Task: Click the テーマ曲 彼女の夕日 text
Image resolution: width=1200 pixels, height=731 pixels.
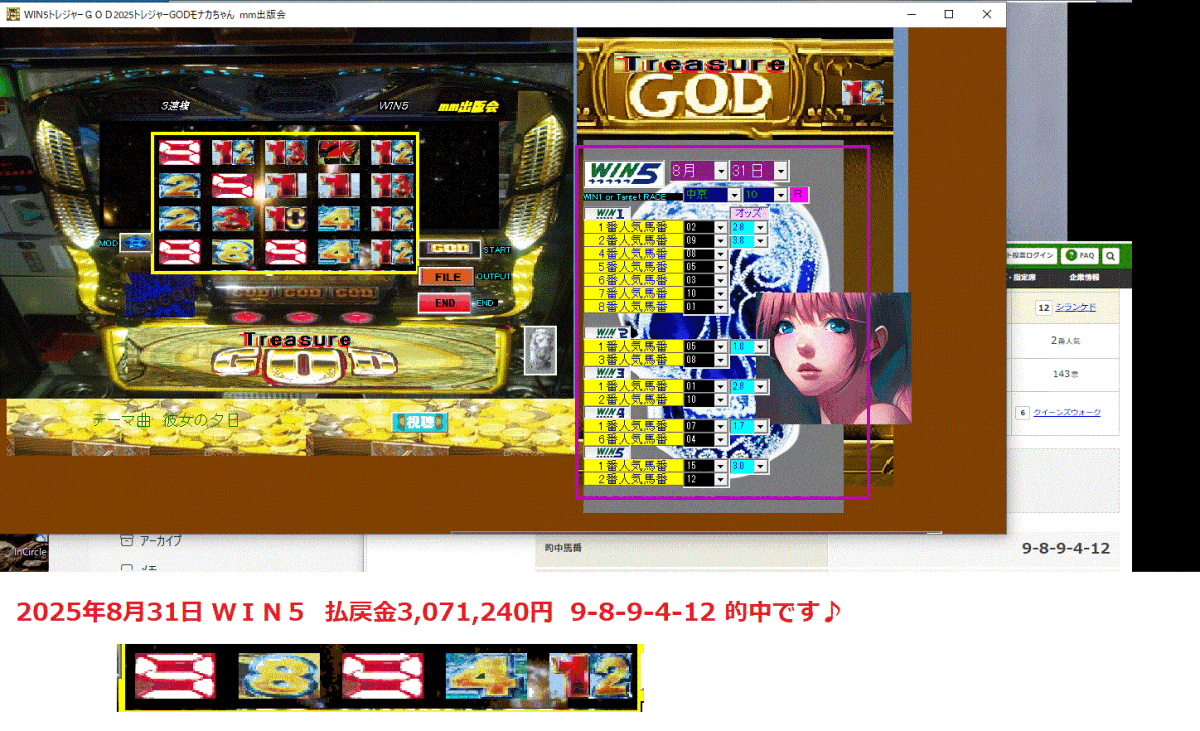Action: pos(166,421)
